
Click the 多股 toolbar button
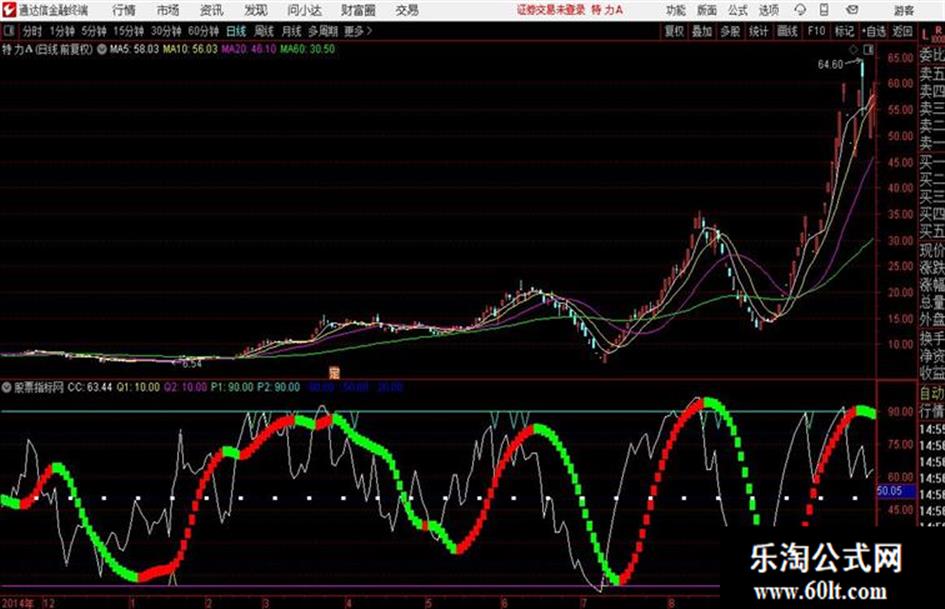click(x=730, y=31)
